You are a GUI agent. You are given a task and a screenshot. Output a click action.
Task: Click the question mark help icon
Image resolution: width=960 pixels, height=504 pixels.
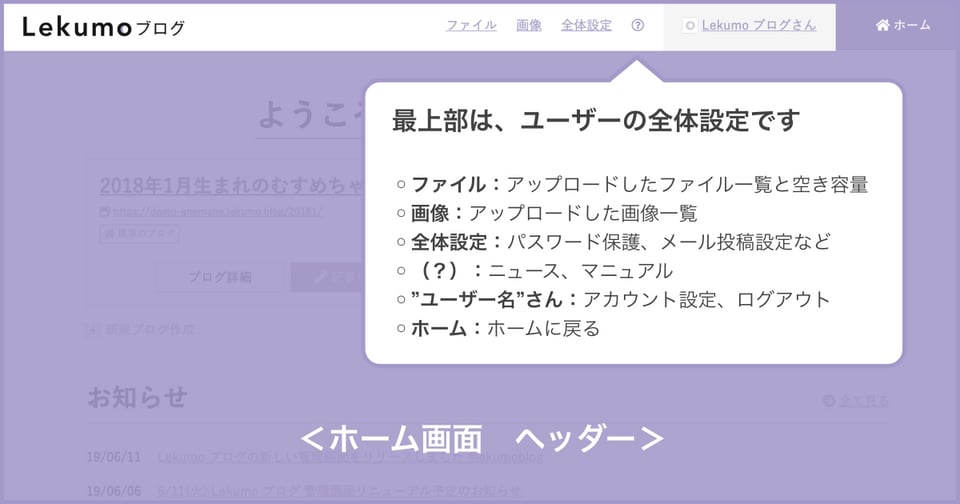tap(637, 25)
